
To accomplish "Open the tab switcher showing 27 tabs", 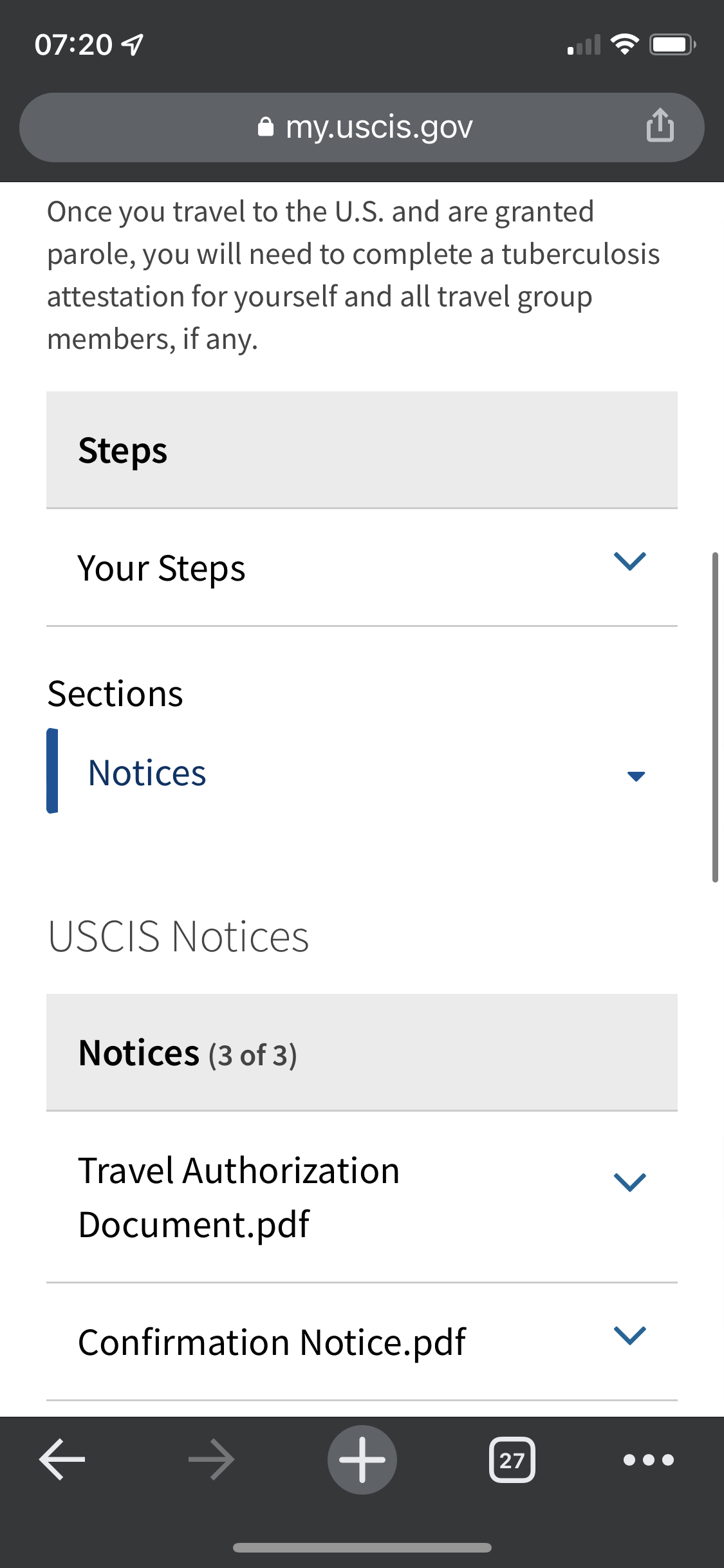I will click(512, 1459).
